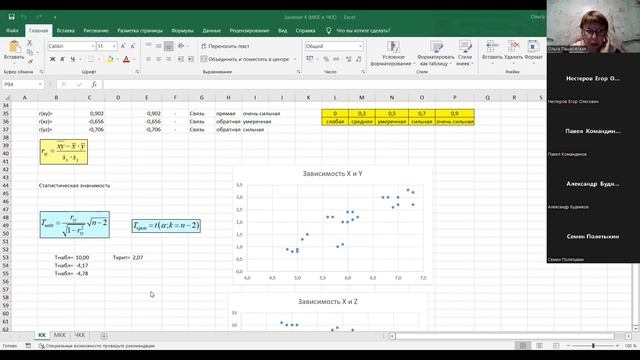Click the insert function fx icon
This screenshot has height=360, width=640.
(x=94, y=84)
